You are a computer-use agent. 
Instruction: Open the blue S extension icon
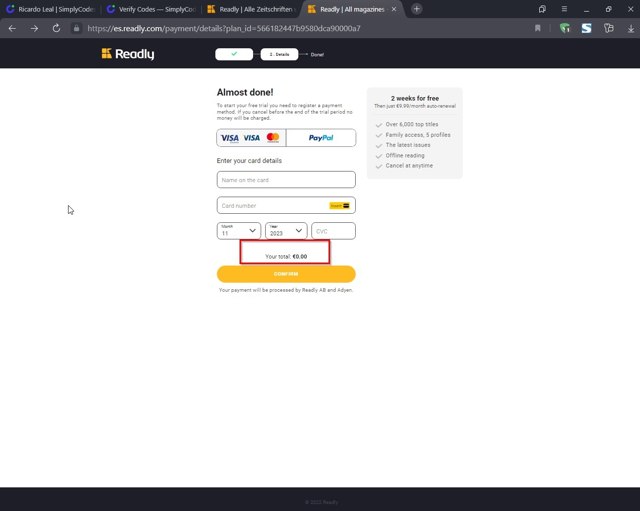587,28
